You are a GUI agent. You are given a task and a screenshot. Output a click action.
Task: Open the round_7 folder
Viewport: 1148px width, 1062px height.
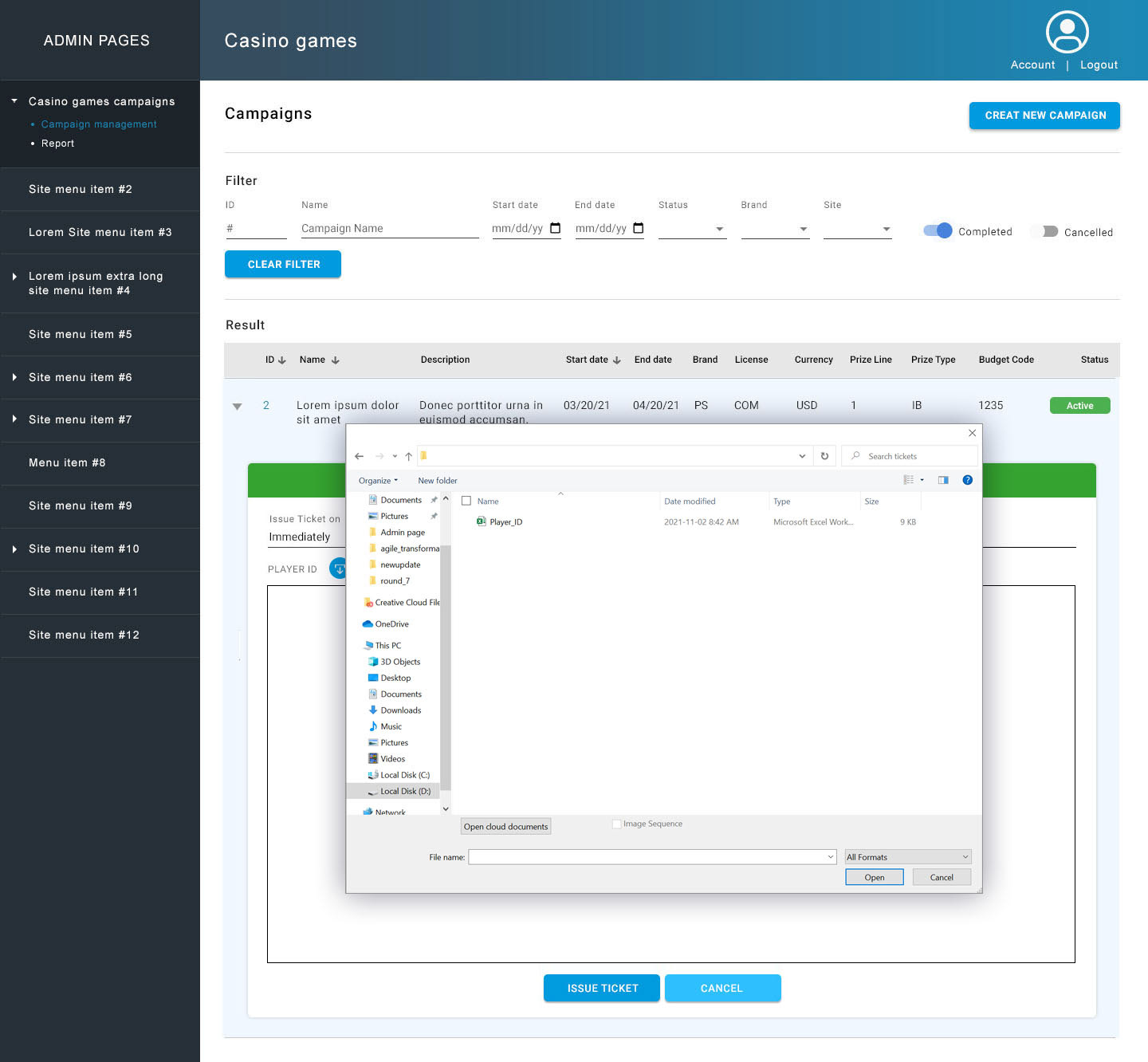[389, 580]
